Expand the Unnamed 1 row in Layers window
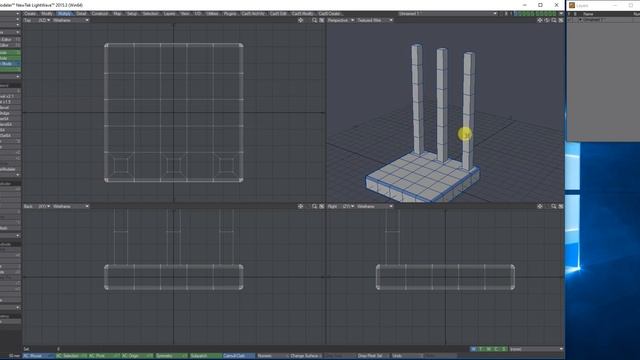This screenshot has height=360, width=640. (580, 19)
